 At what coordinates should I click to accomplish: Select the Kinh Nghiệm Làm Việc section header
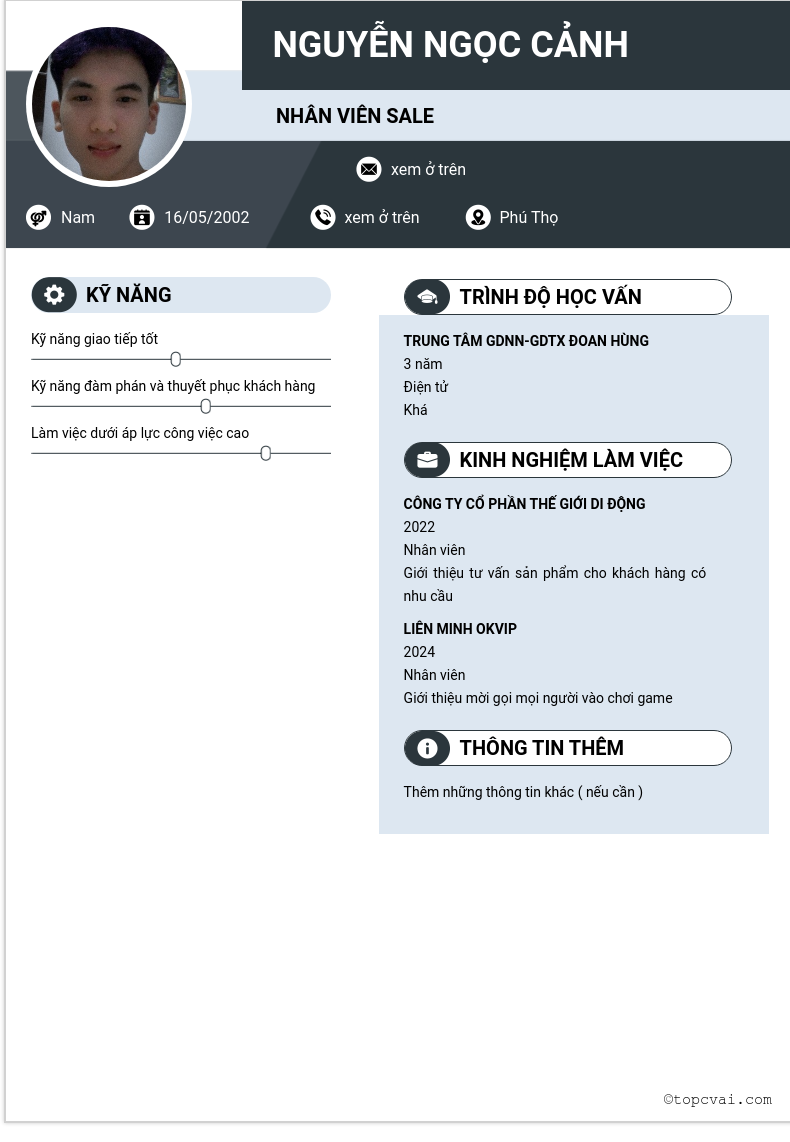pyautogui.click(x=570, y=460)
